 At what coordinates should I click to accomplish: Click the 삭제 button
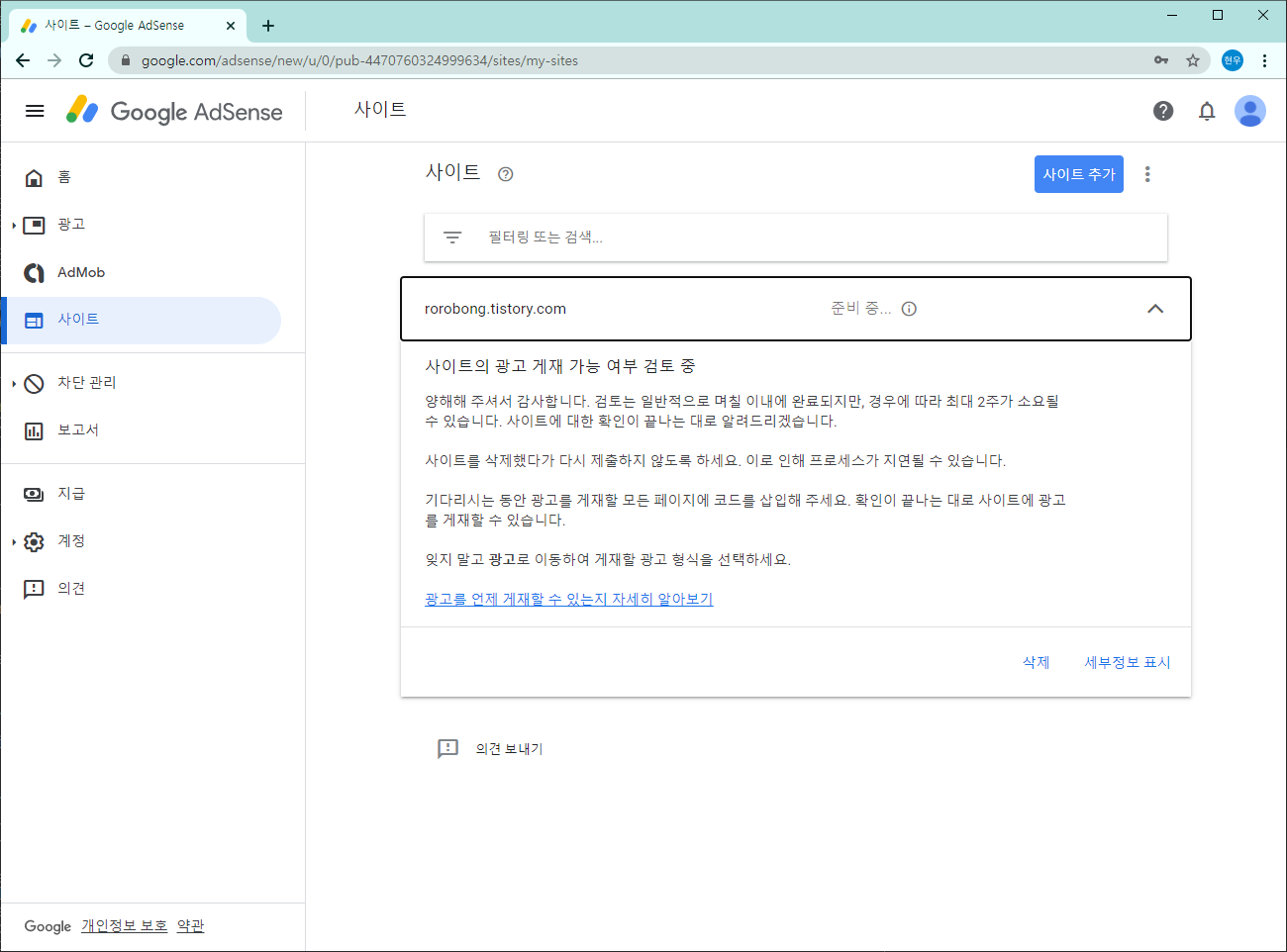click(1037, 662)
